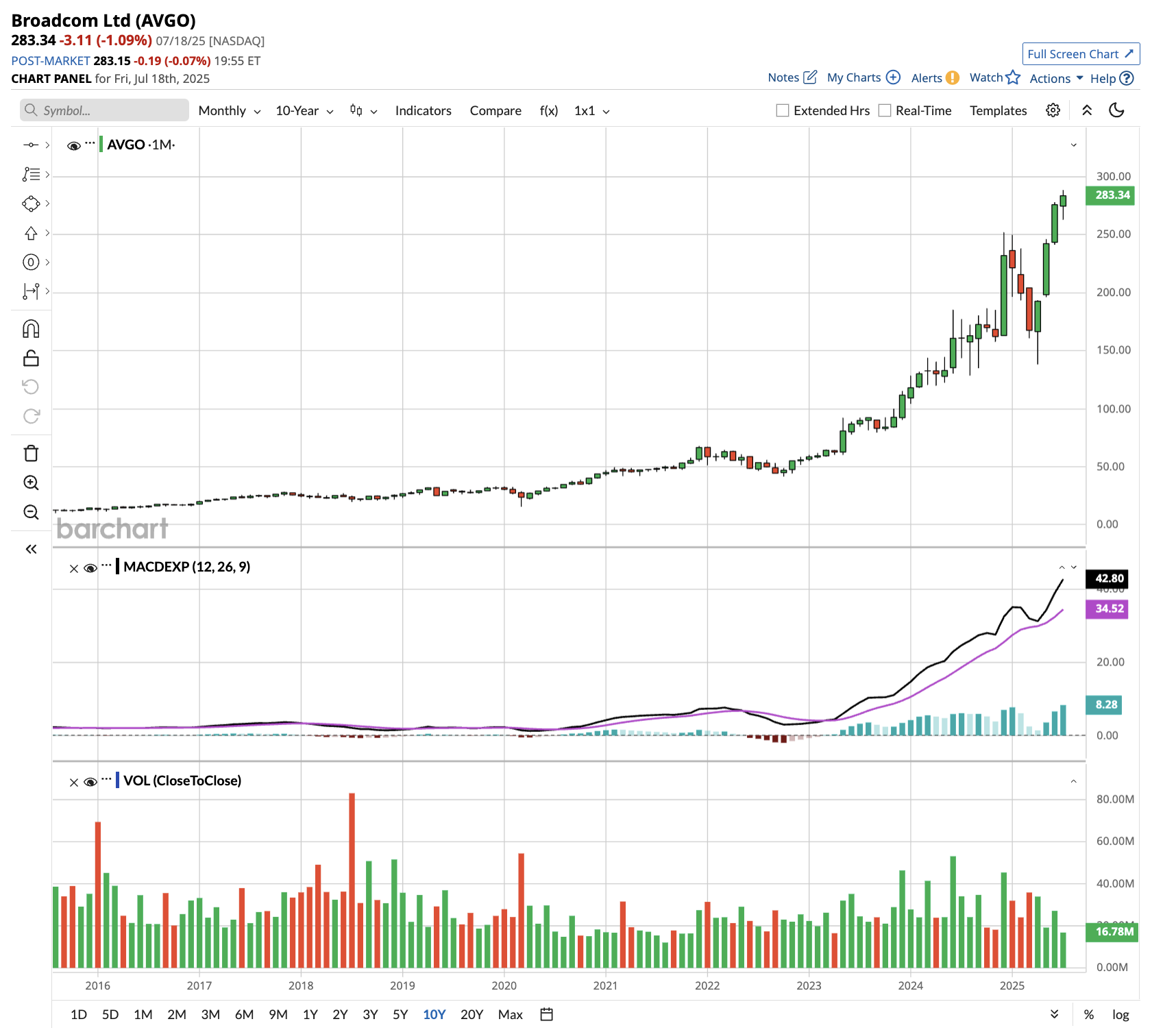Collapse the AVGO price pane chevron

1073,145
